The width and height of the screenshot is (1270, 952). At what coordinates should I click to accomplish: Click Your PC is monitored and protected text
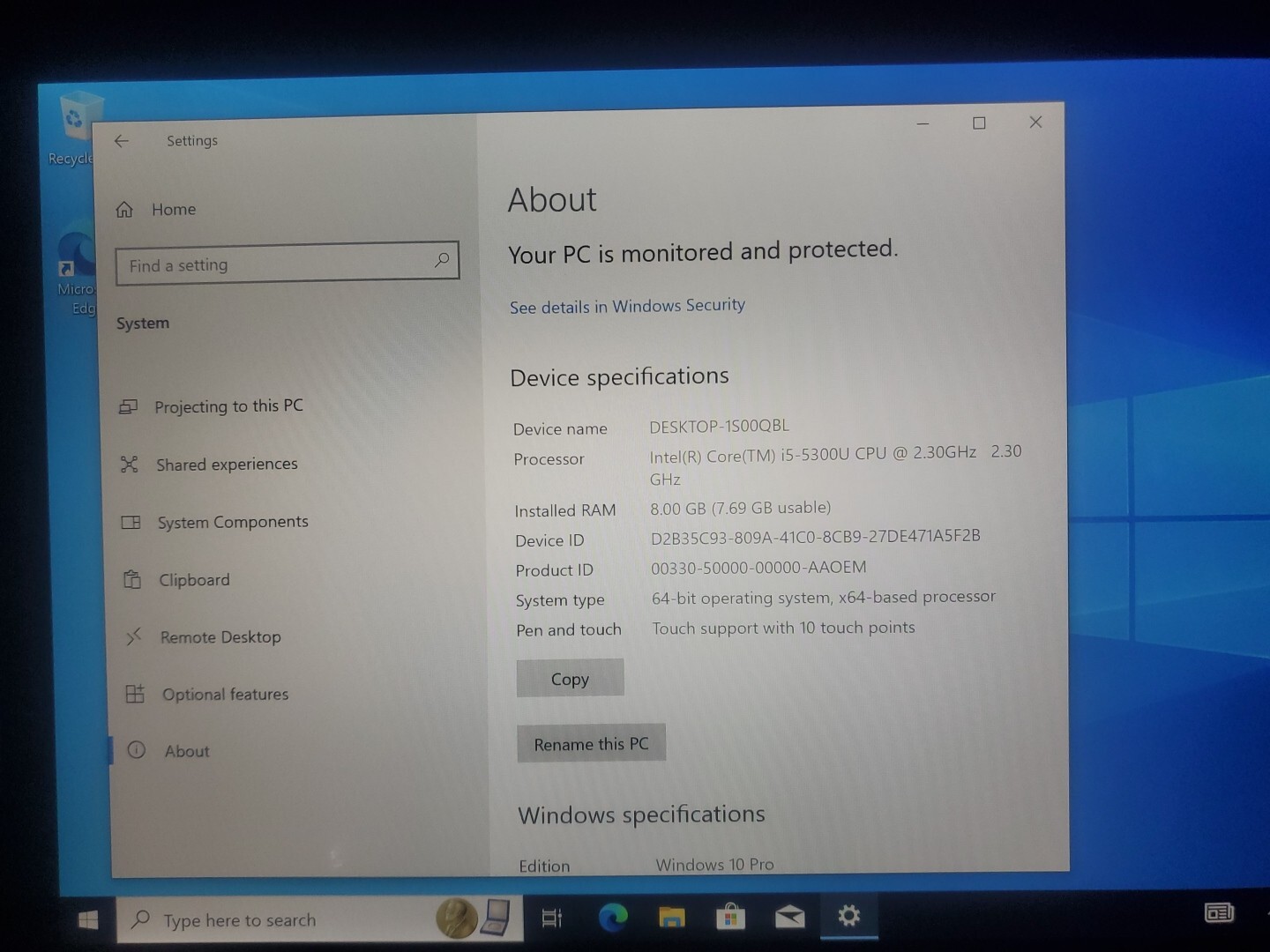point(703,252)
